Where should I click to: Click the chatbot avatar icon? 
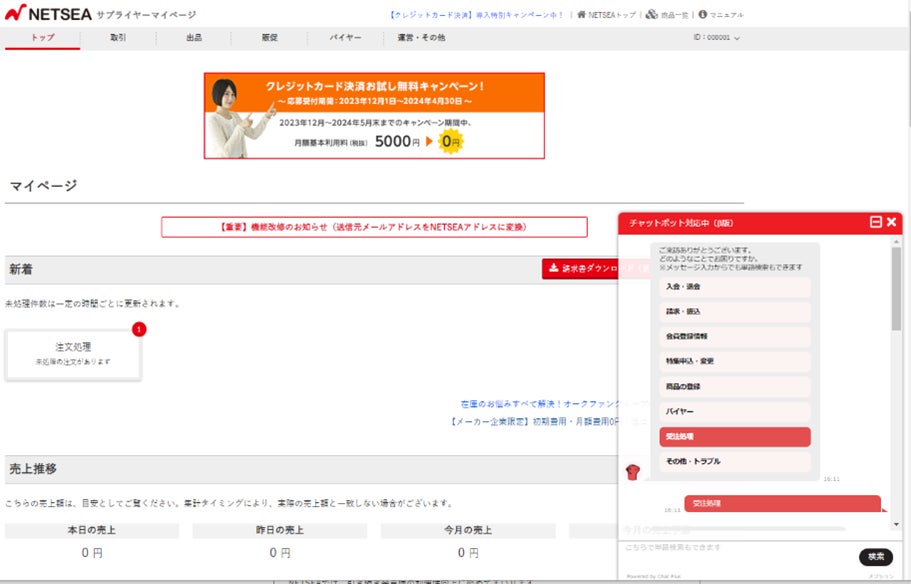[633, 471]
